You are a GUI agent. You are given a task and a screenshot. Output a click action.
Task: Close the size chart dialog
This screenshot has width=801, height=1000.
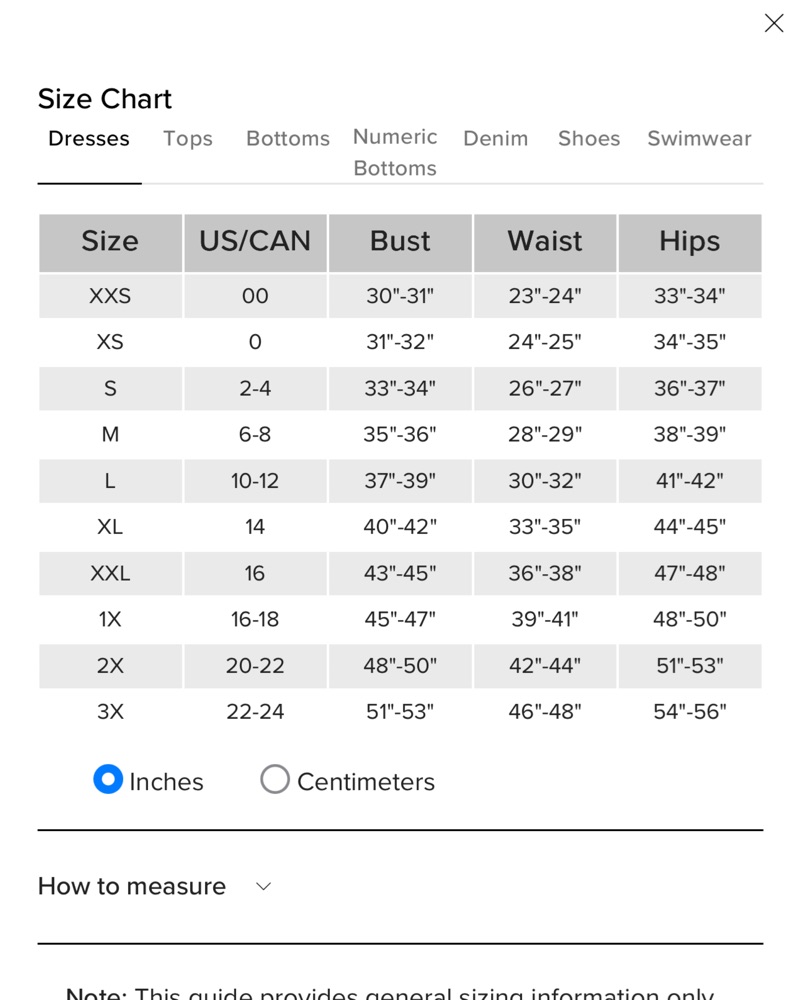pyautogui.click(x=774, y=24)
